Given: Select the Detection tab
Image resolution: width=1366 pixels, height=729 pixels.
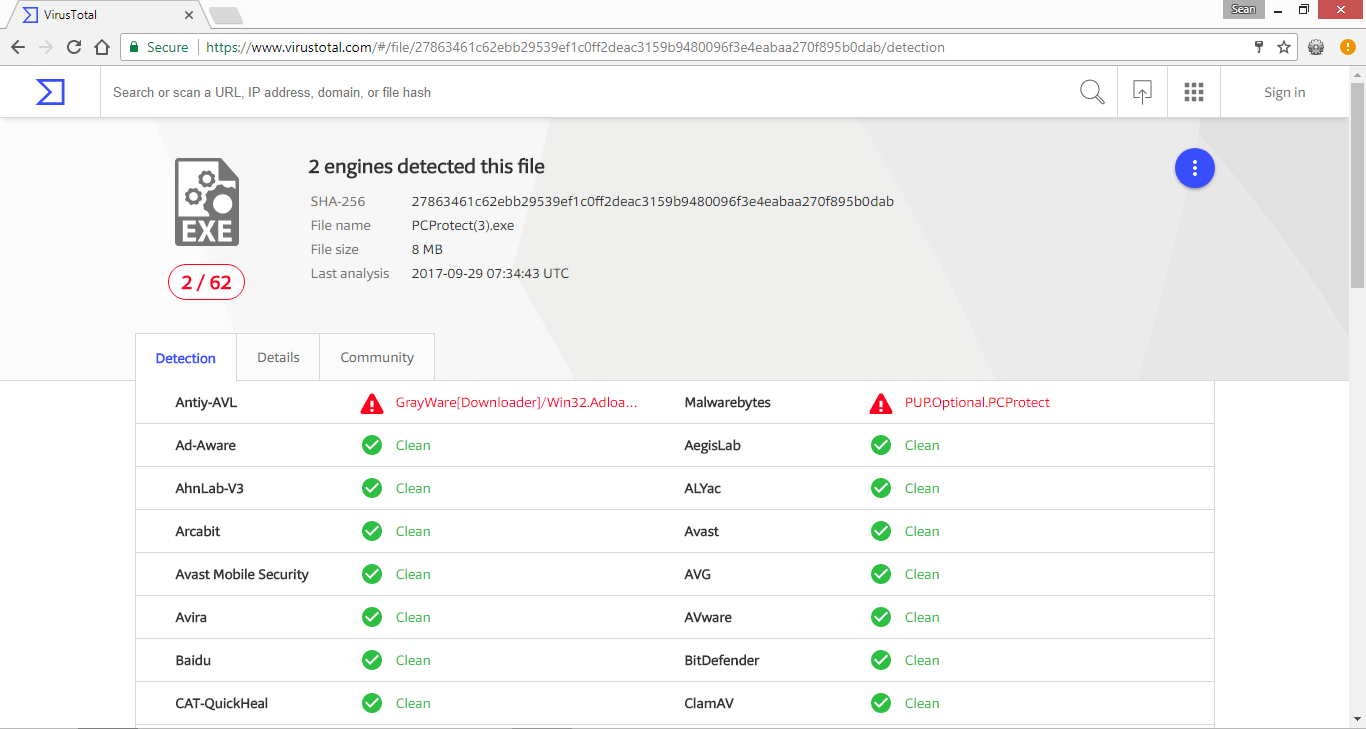Looking at the screenshot, I should pyautogui.click(x=186, y=358).
